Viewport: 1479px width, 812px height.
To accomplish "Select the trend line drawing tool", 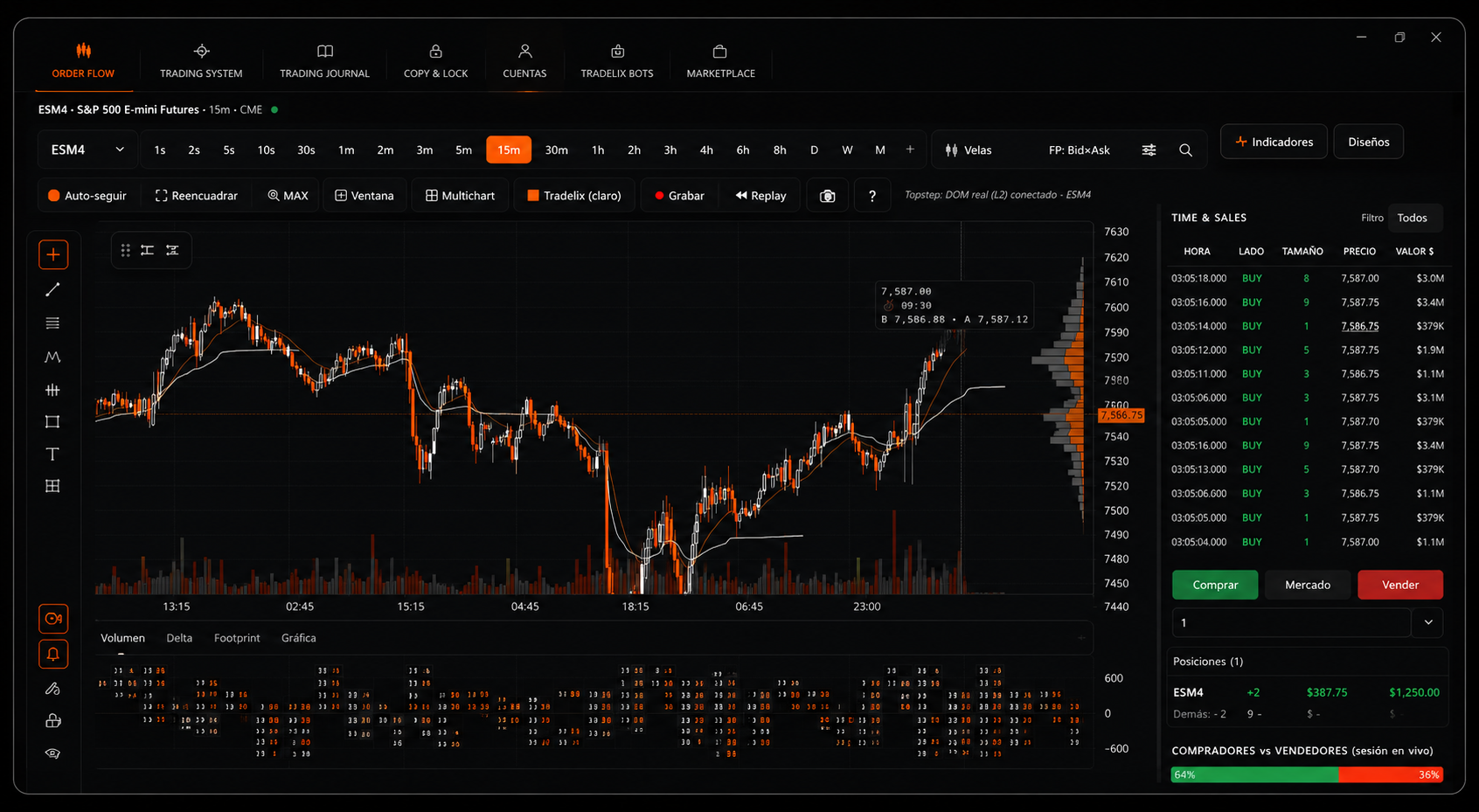I will click(52, 289).
